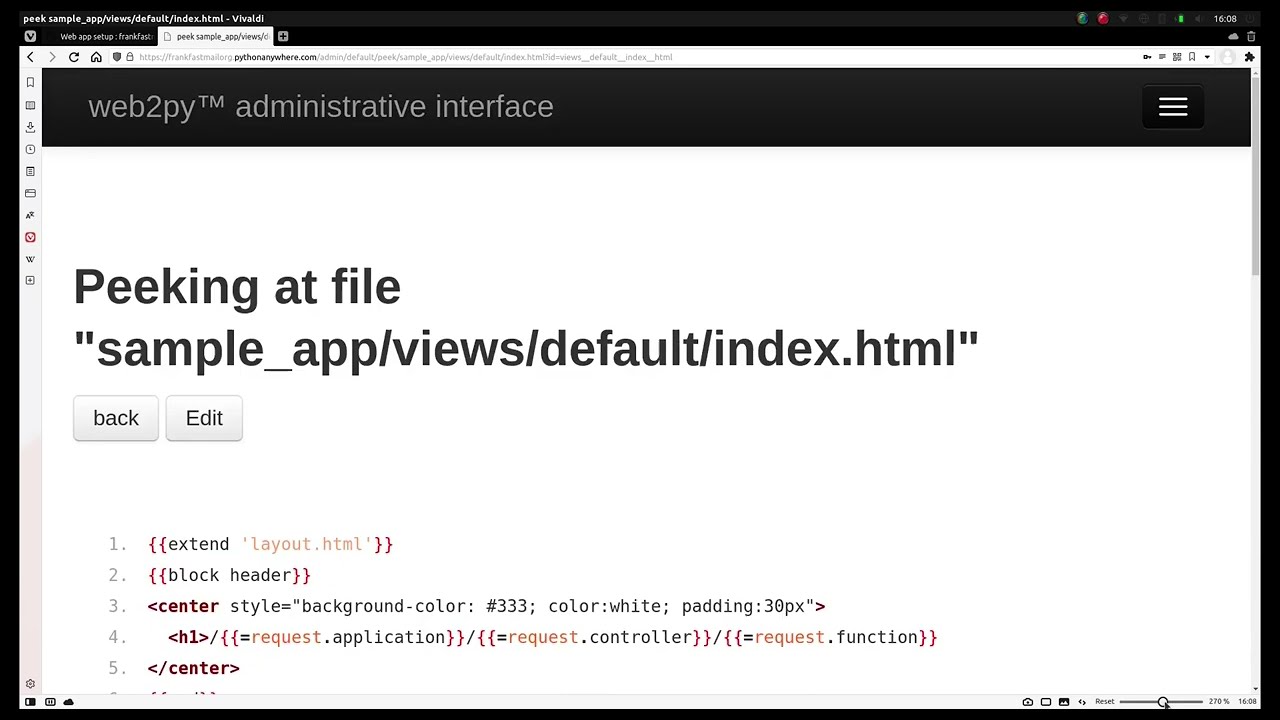
Task: Switch to the Web app setup tab
Action: [104, 37]
